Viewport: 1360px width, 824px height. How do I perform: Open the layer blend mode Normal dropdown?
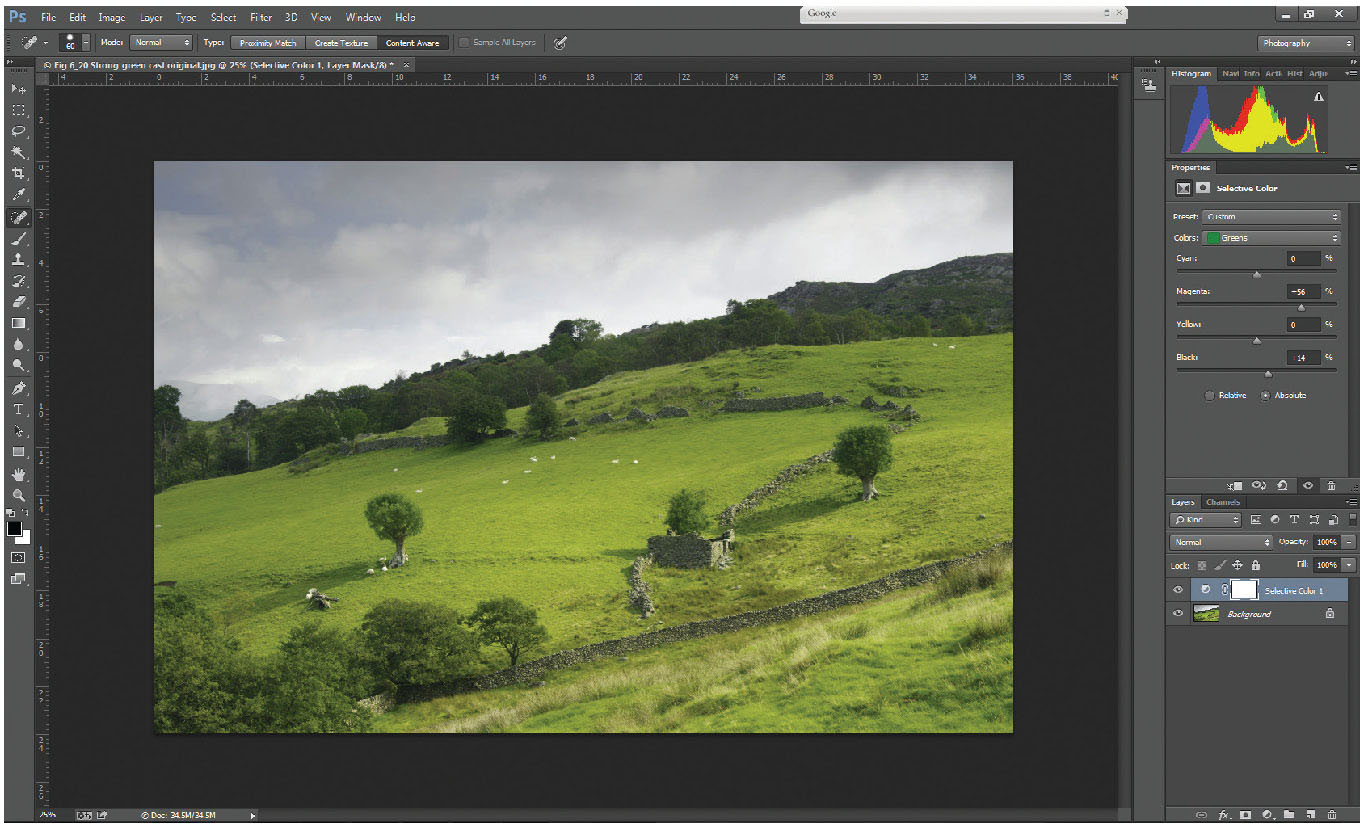click(1221, 542)
